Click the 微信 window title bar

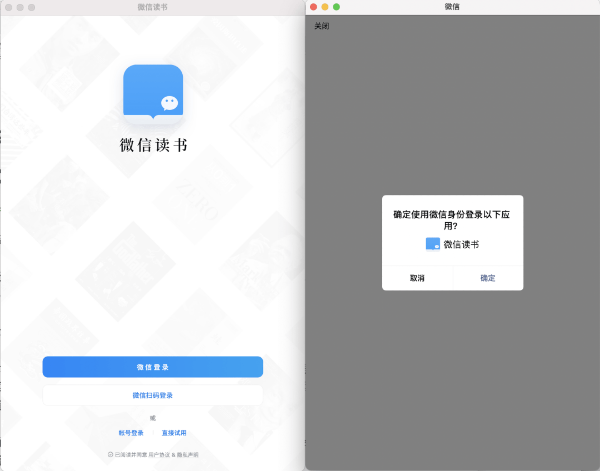[x=452, y=7]
